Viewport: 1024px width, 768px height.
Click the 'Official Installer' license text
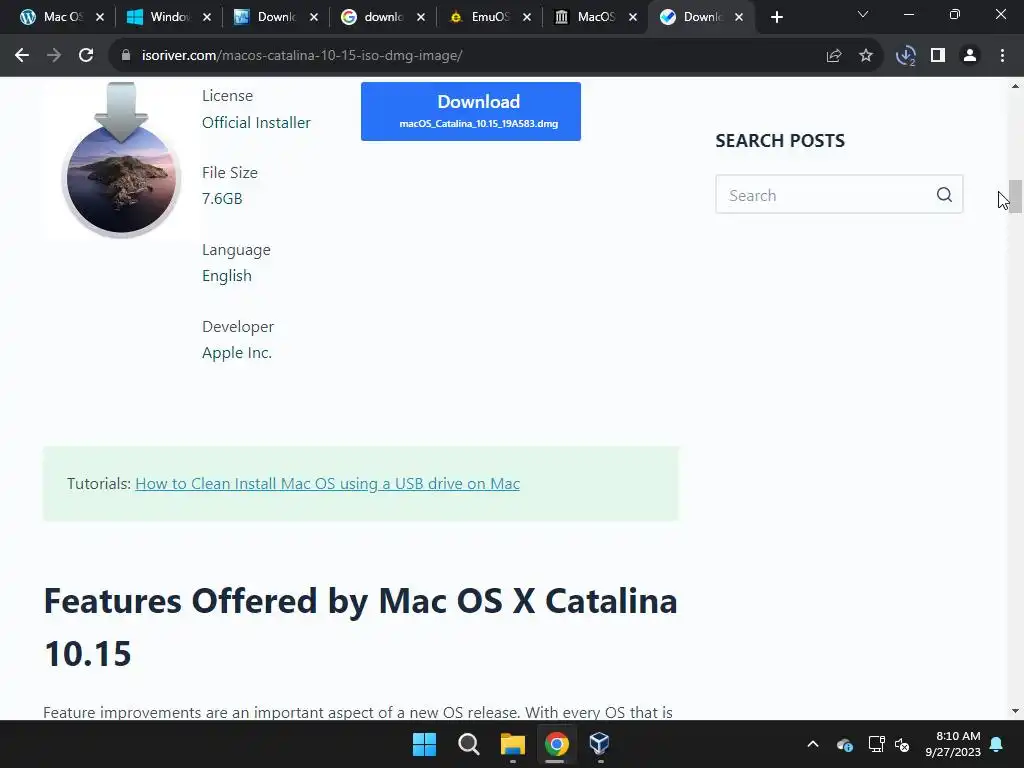pyautogui.click(x=256, y=122)
